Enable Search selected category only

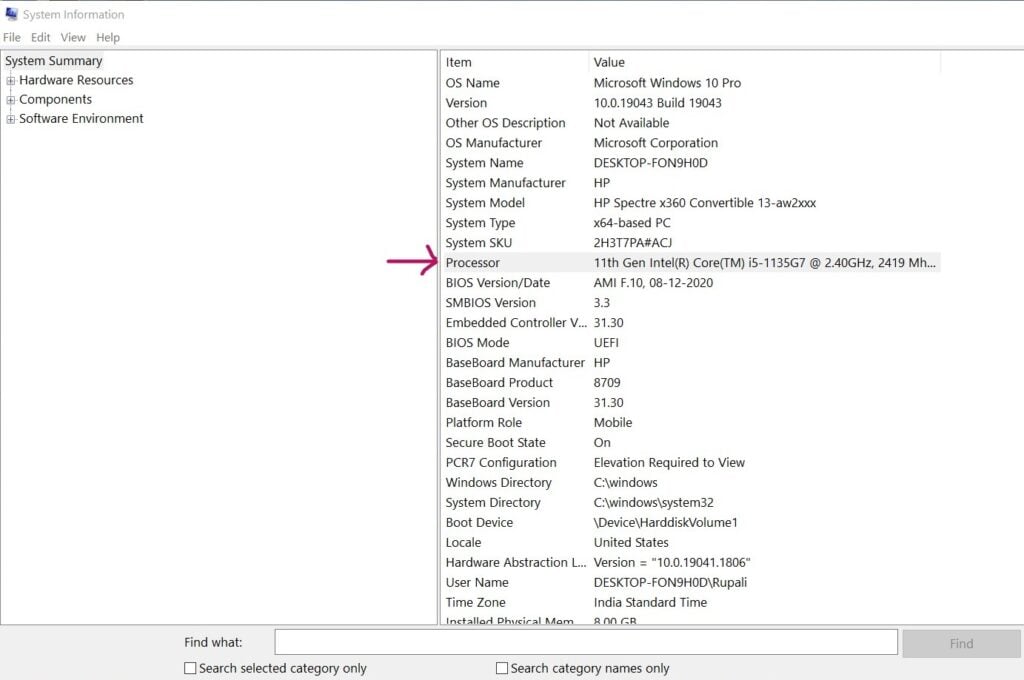coord(189,668)
